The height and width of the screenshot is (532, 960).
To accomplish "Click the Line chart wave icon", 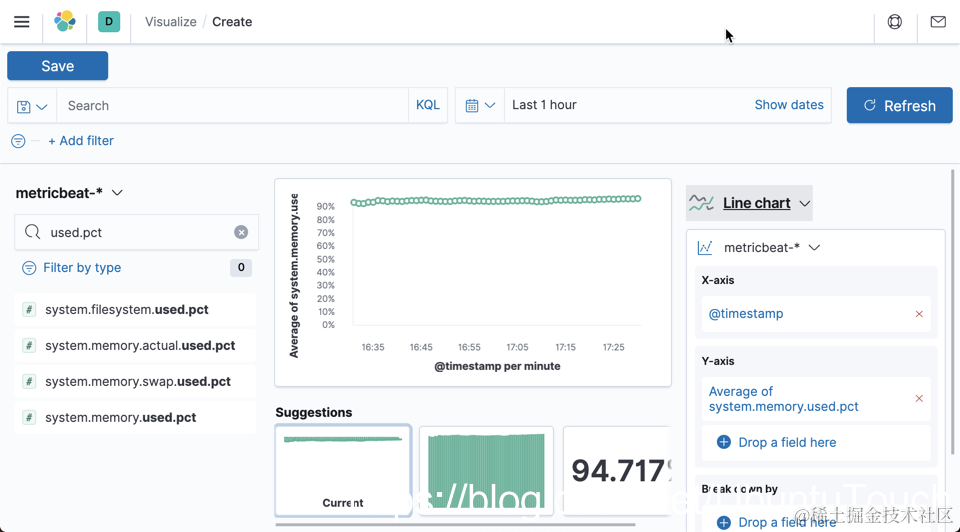I will pos(701,203).
